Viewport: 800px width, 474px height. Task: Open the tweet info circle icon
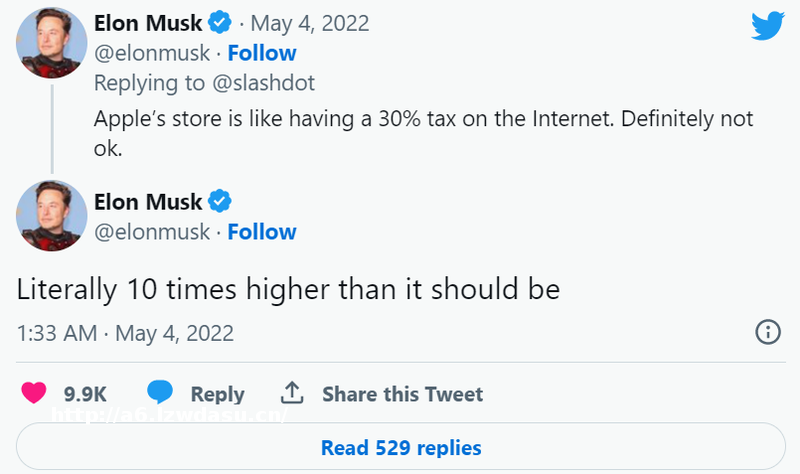point(767,332)
